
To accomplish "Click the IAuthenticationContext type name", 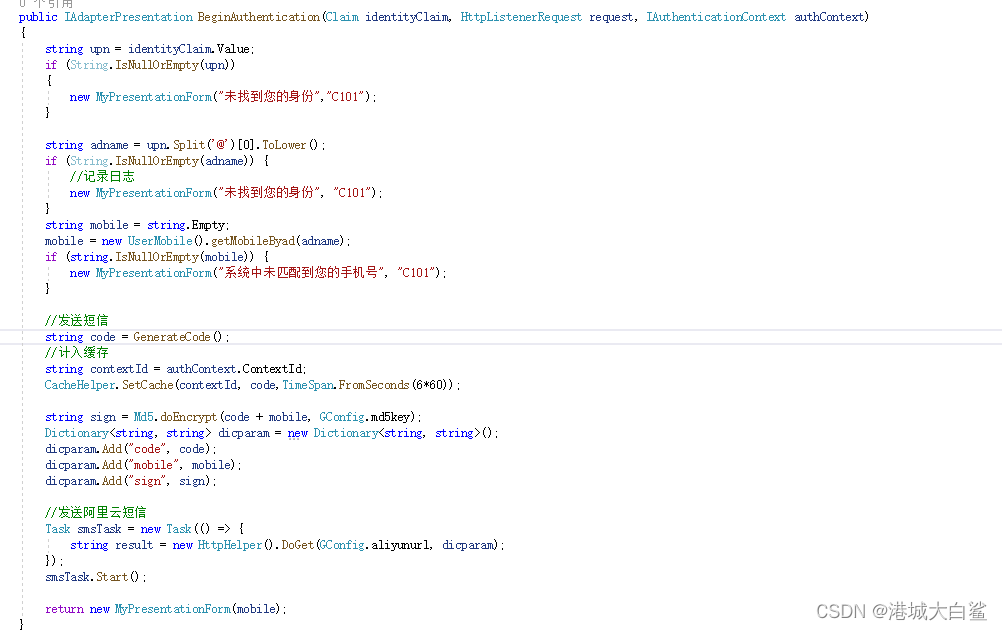I will click(x=716, y=17).
